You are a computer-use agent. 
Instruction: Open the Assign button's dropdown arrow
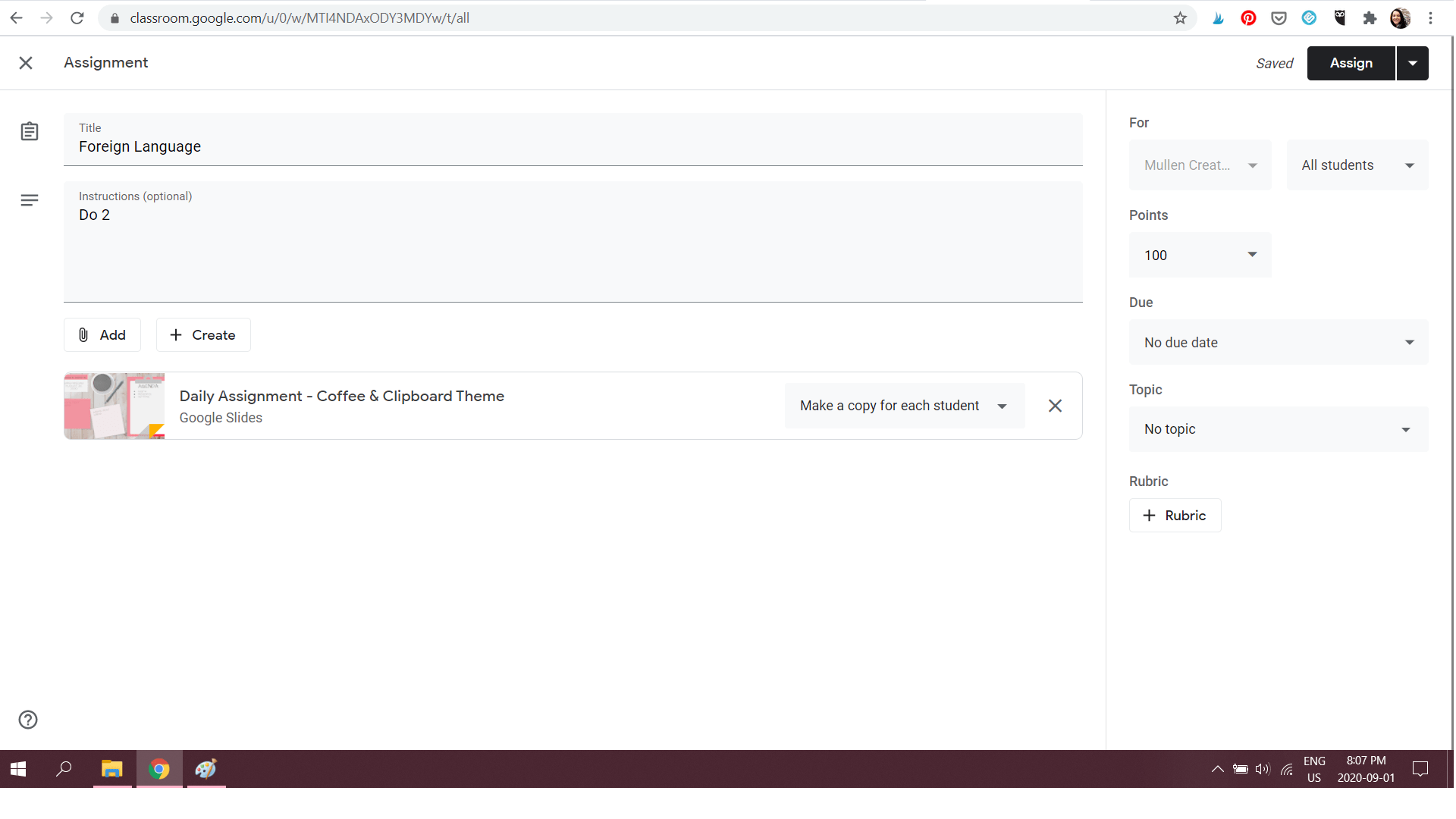coord(1412,63)
